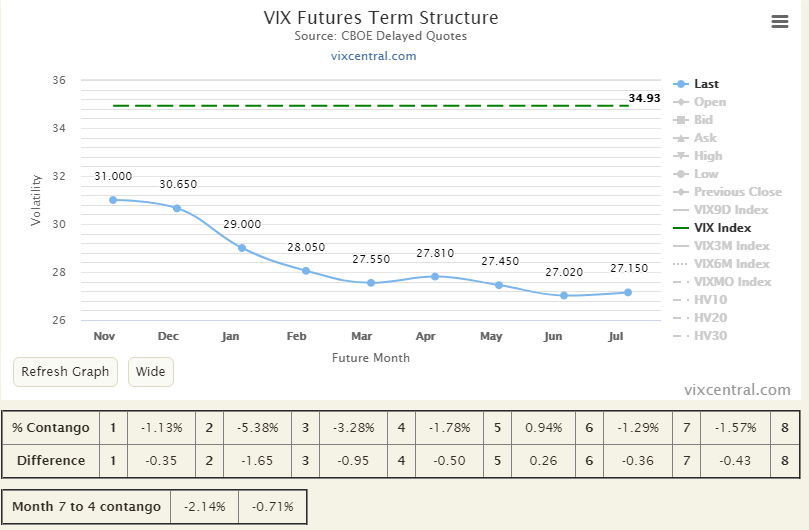Show VIXMO Index legend entry
This screenshot has width=809, height=530.
click(732, 282)
